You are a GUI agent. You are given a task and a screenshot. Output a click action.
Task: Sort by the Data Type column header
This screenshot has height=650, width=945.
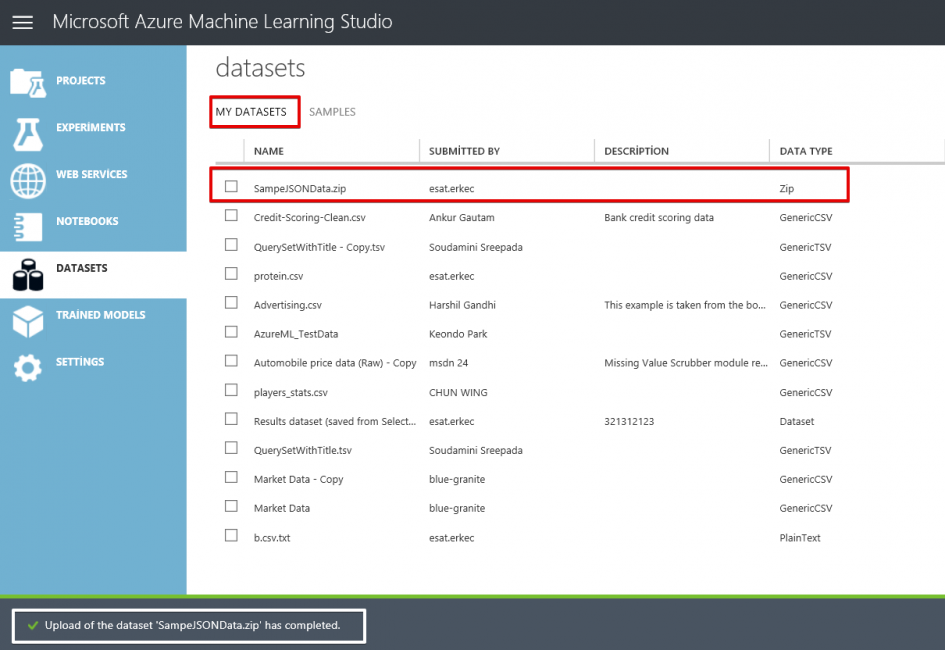click(x=806, y=151)
